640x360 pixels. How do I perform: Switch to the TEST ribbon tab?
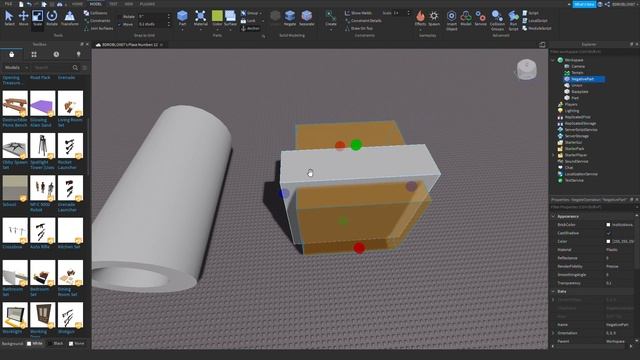click(113, 4)
